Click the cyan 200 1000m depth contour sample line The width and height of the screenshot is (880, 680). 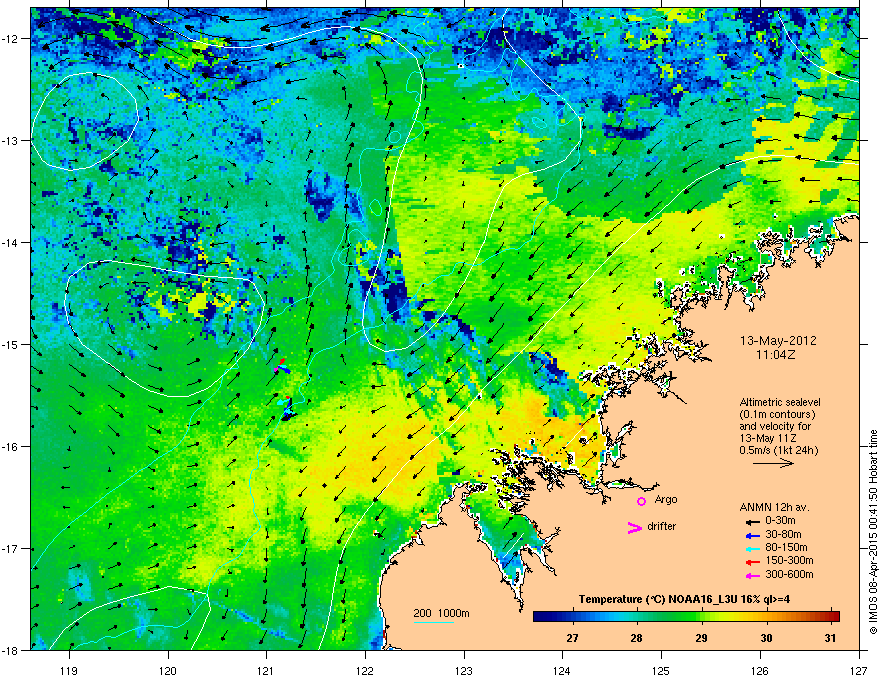[x=434, y=623]
